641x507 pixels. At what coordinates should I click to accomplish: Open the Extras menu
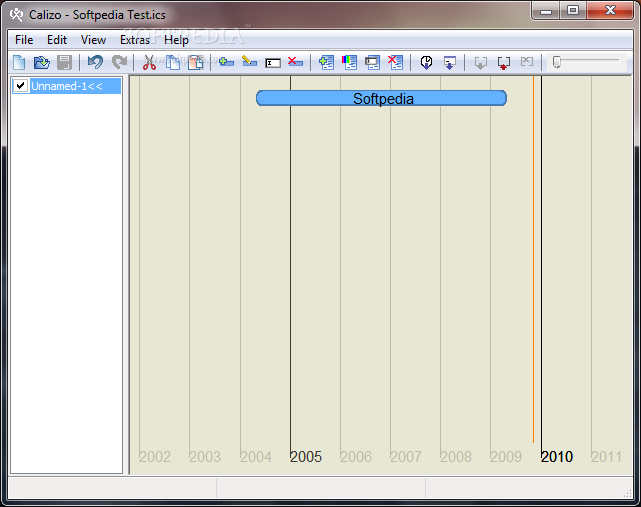[135, 40]
